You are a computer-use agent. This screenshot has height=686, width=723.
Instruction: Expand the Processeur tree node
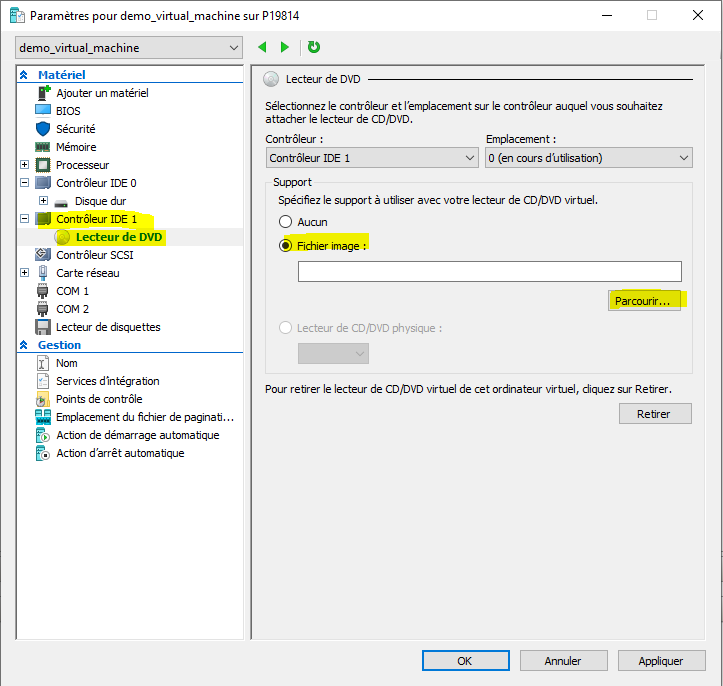pyautogui.click(x=25, y=165)
